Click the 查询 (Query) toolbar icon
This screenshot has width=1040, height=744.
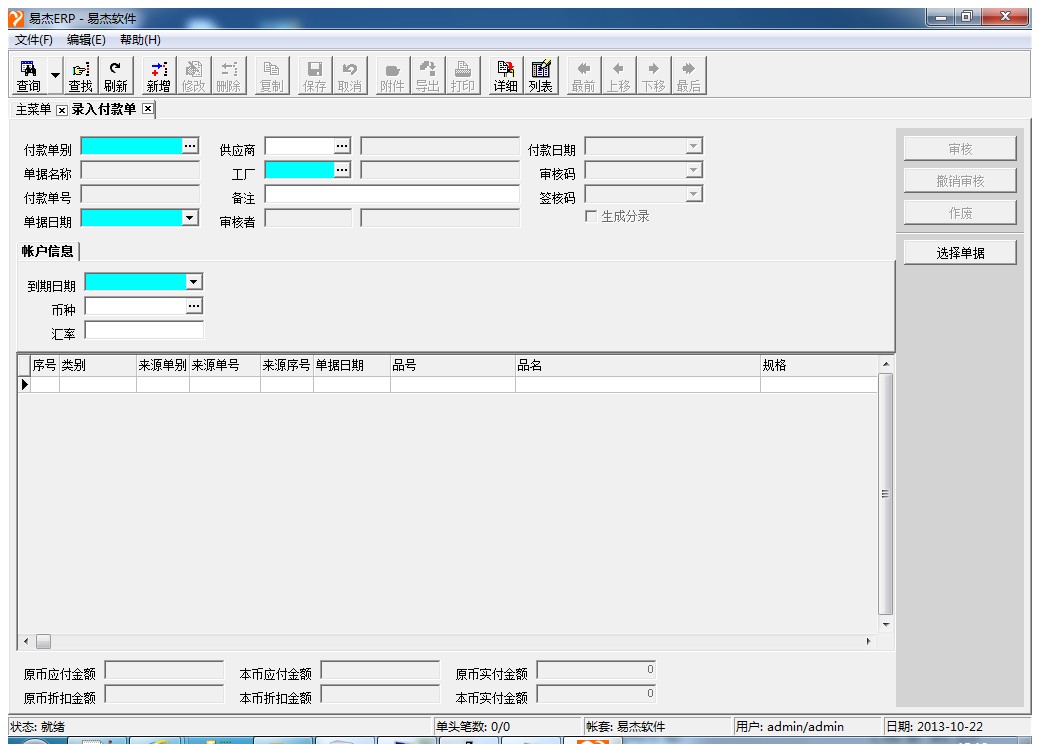(x=28, y=75)
